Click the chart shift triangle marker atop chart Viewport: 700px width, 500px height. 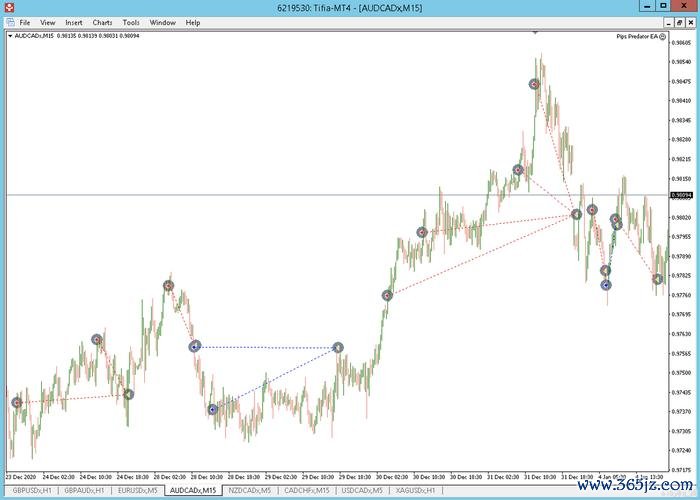point(535,32)
